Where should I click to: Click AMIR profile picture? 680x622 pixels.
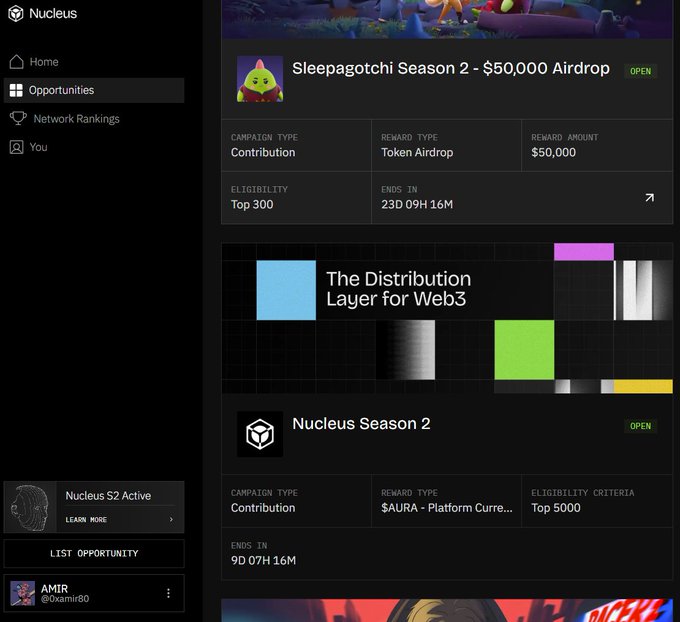tap(23, 593)
